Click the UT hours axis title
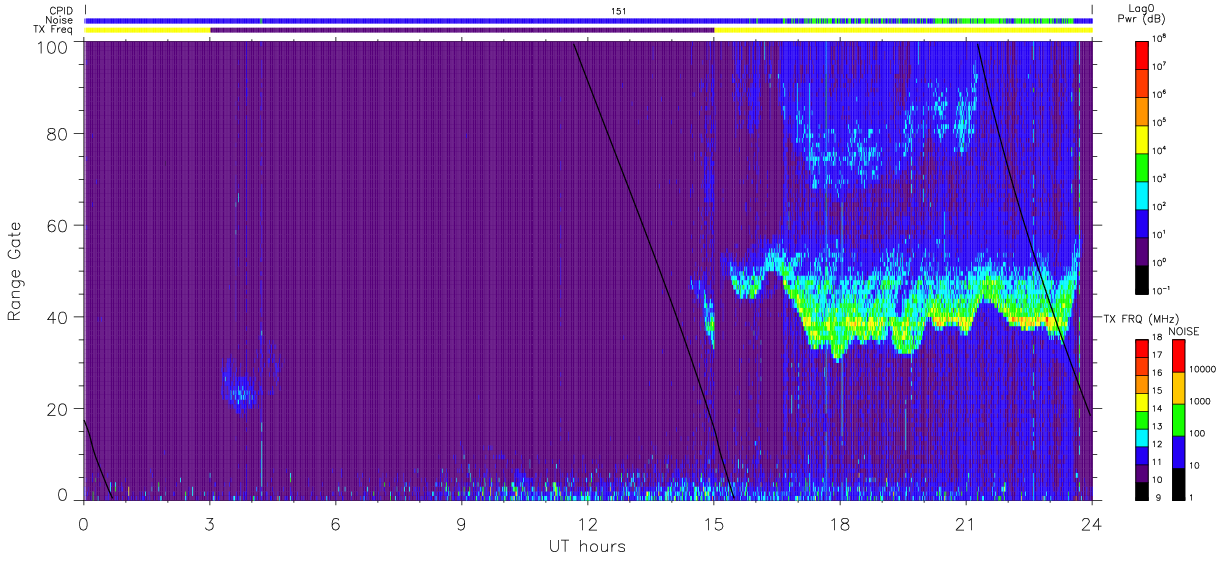The image size is (1228, 567). pyautogui.click(x=587, y=546)
